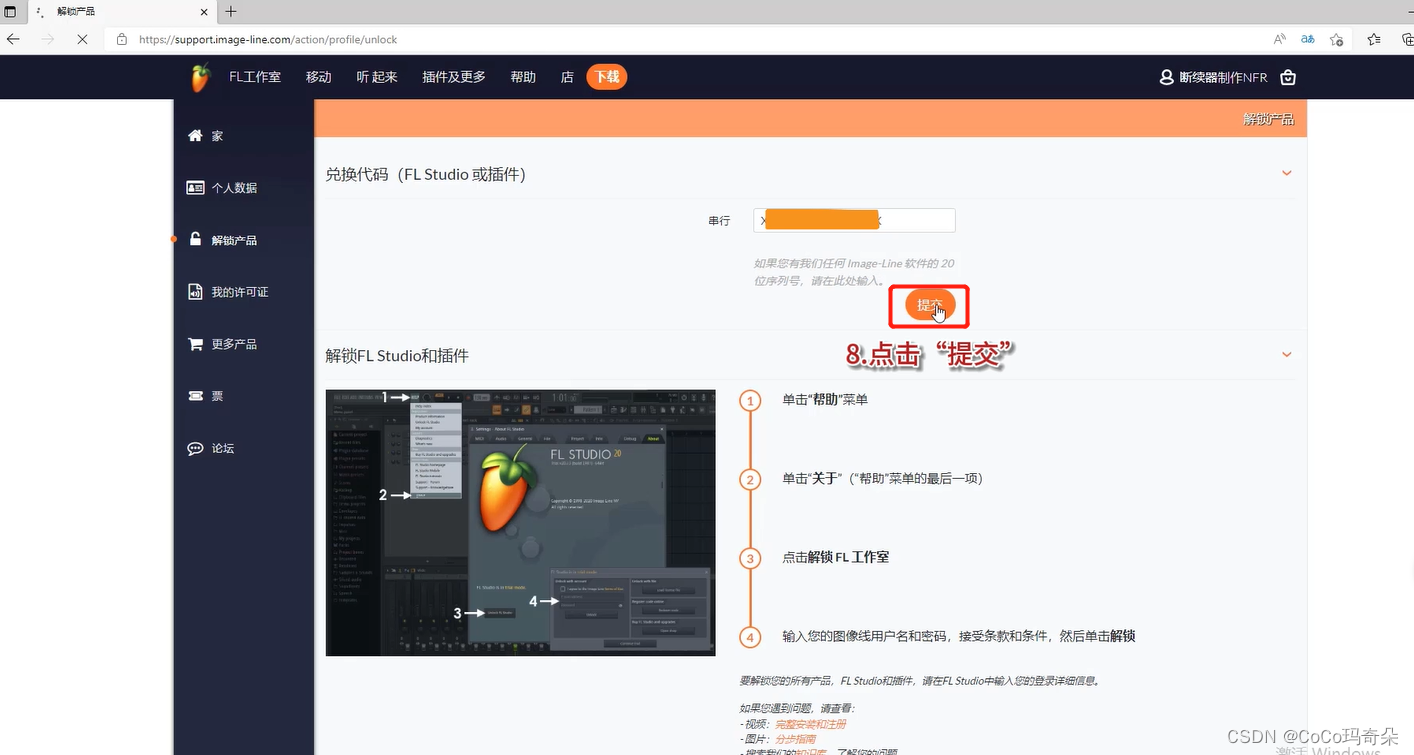Viewport: 1414px width, 755px height.
Task: Click the FL Studio unlock tutorial screenshot
Action: tap(520, 523)
